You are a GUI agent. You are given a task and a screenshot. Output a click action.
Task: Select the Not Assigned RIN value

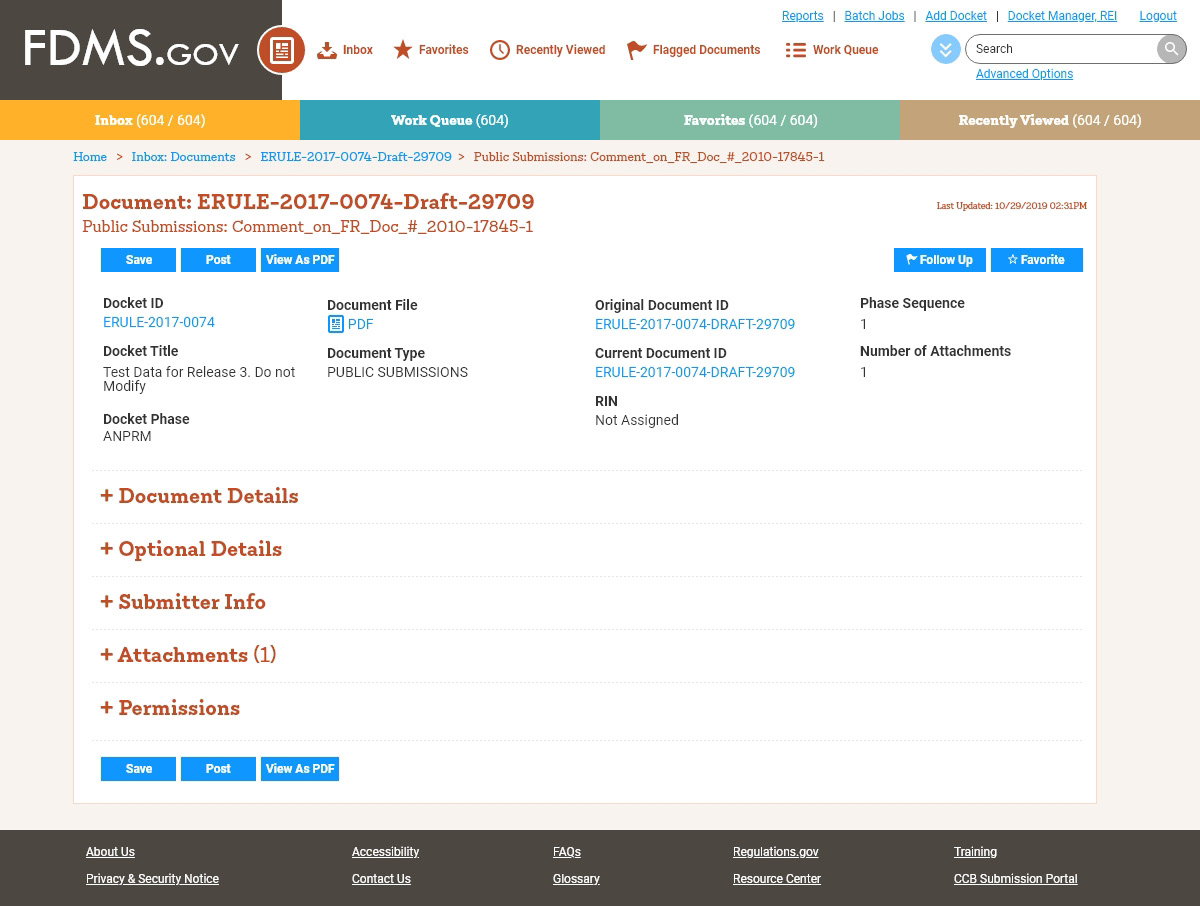pos(637,420)
